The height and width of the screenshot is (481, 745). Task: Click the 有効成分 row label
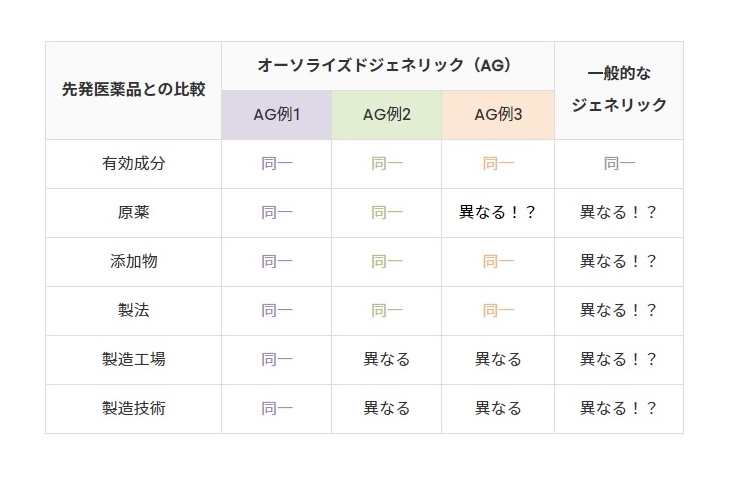tap(133, 163)
